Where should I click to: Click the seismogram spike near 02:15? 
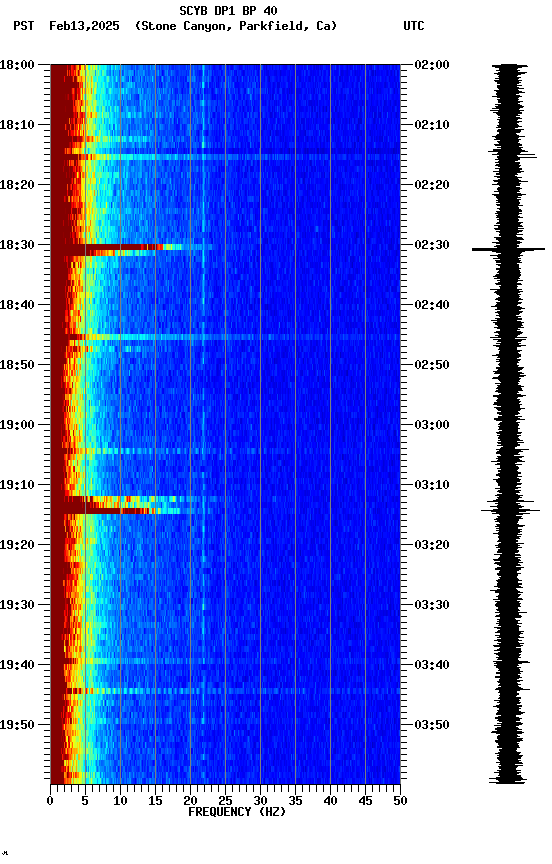point(513,154)
